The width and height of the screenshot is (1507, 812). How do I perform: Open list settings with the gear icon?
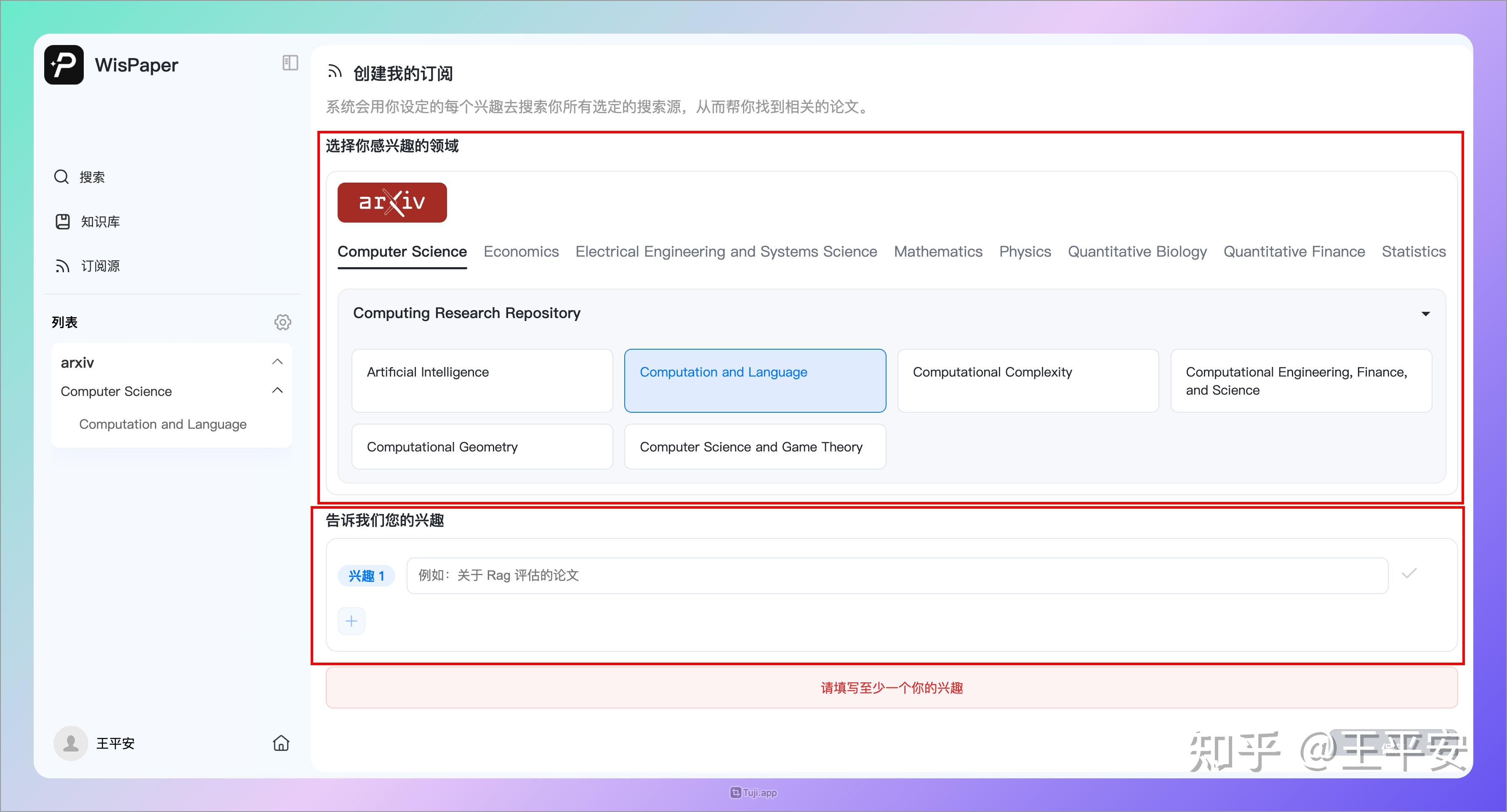pos(282,321)
